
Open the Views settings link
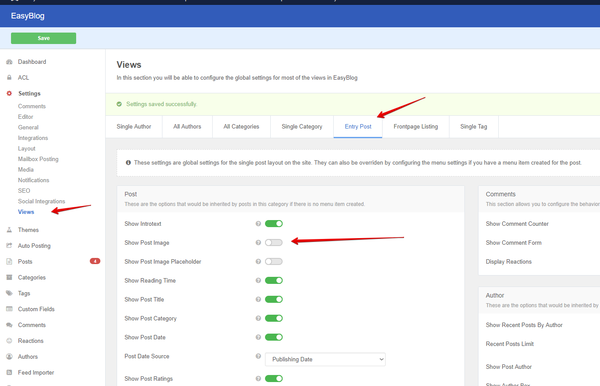click(26, 212)
